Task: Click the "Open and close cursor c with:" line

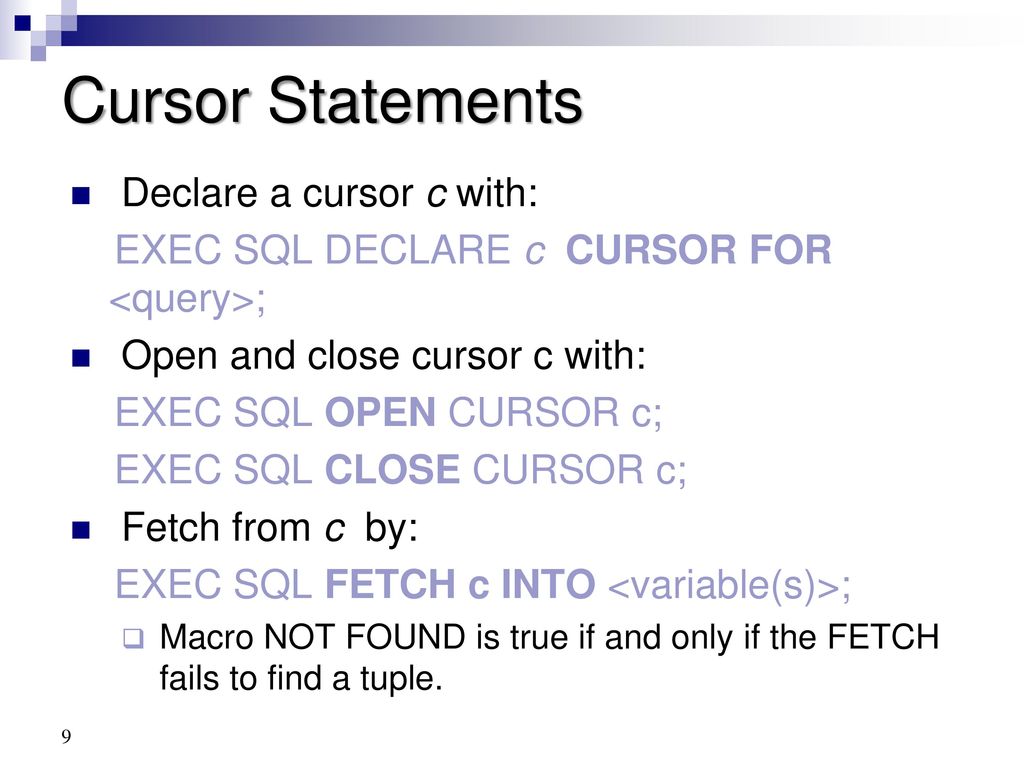Action: [x=383, y=357]
